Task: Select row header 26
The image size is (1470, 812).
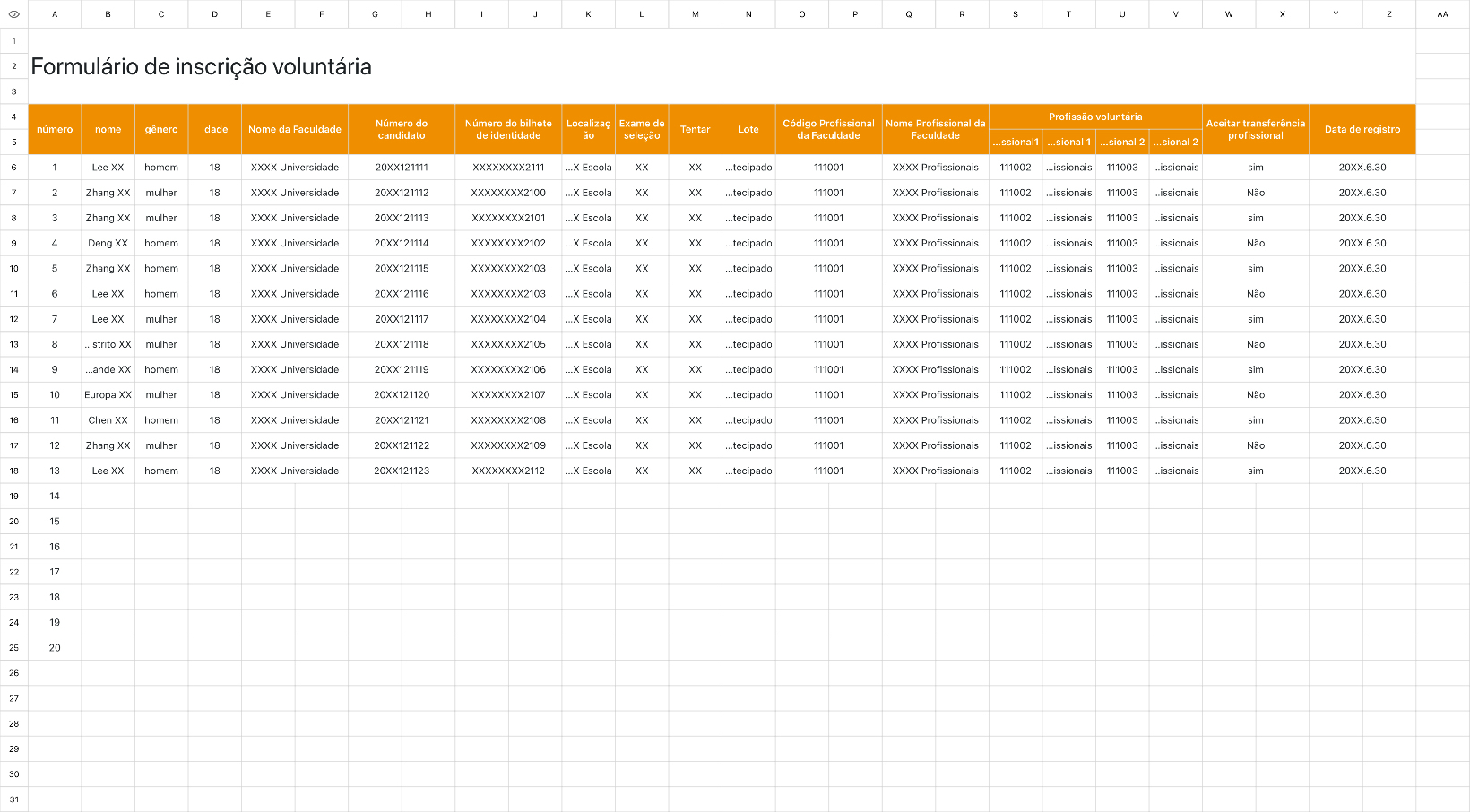Action: point(14,673)
